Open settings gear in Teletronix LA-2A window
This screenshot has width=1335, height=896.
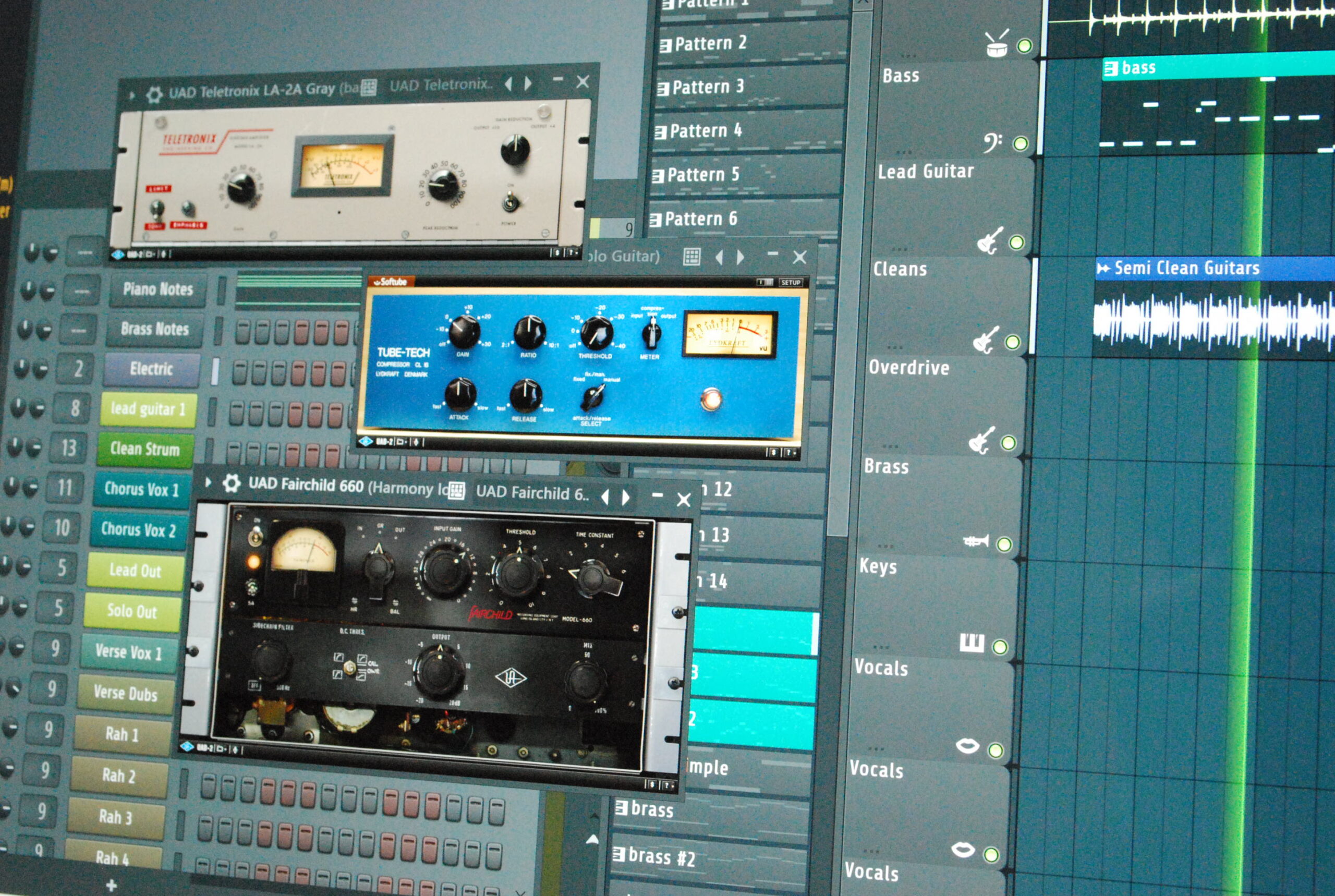click(x=153, y=94)
